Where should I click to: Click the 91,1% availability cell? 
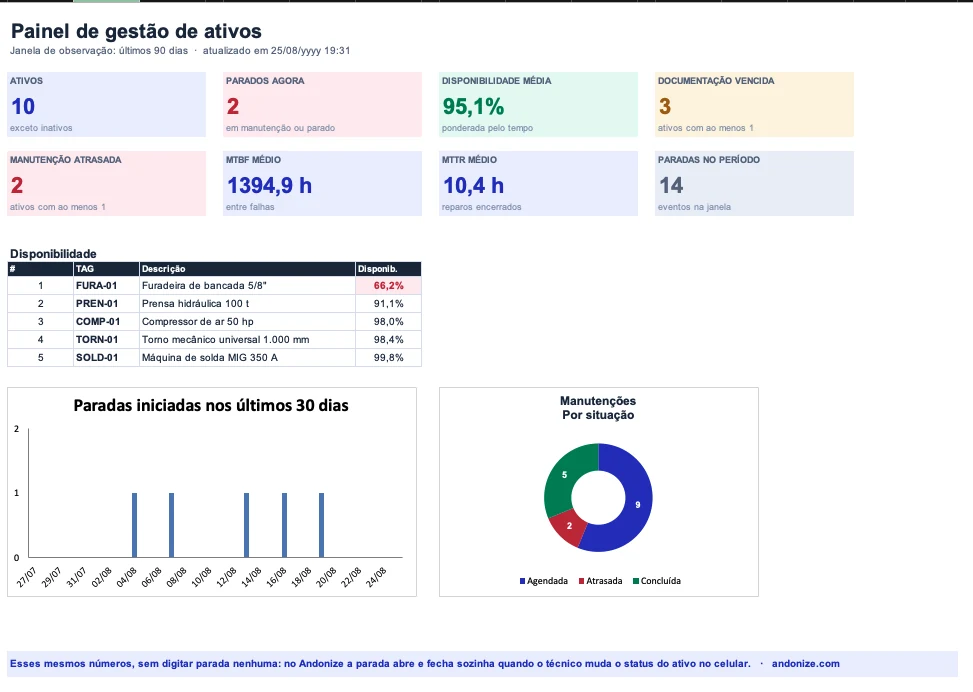click(x=388, y=303)
